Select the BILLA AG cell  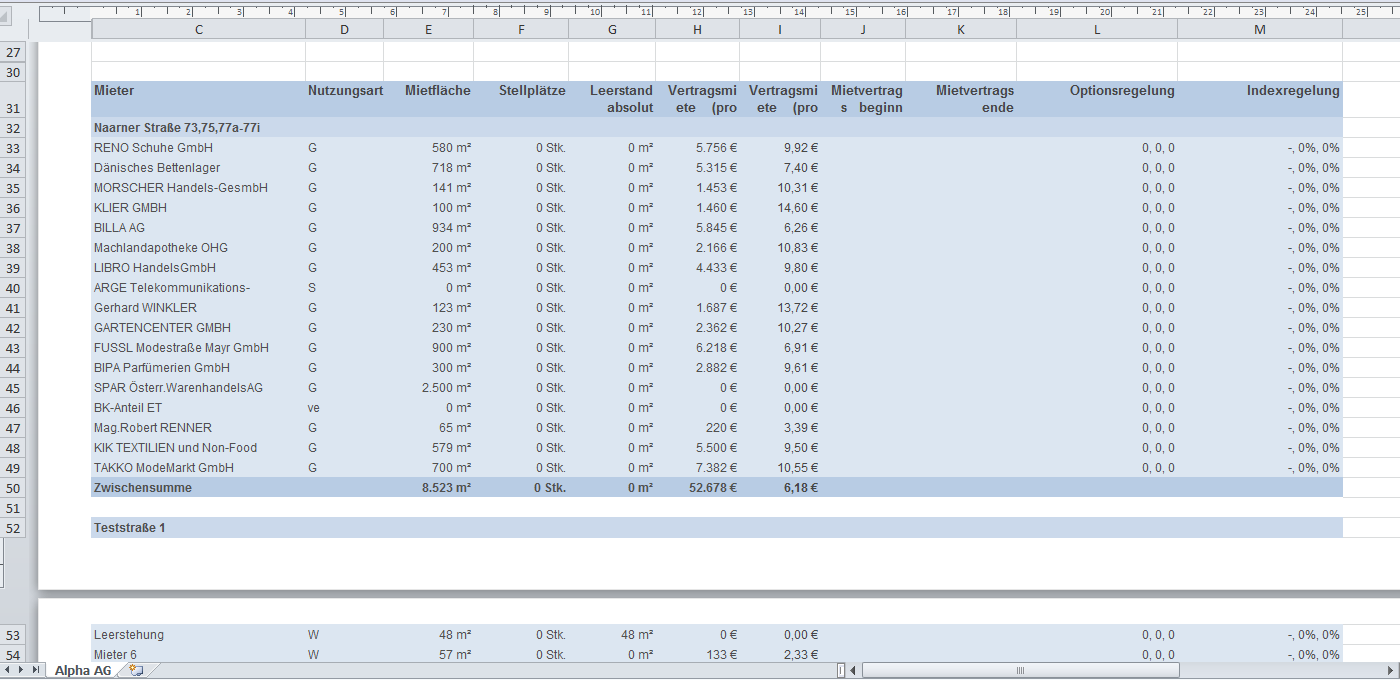[x=198, y=228]
